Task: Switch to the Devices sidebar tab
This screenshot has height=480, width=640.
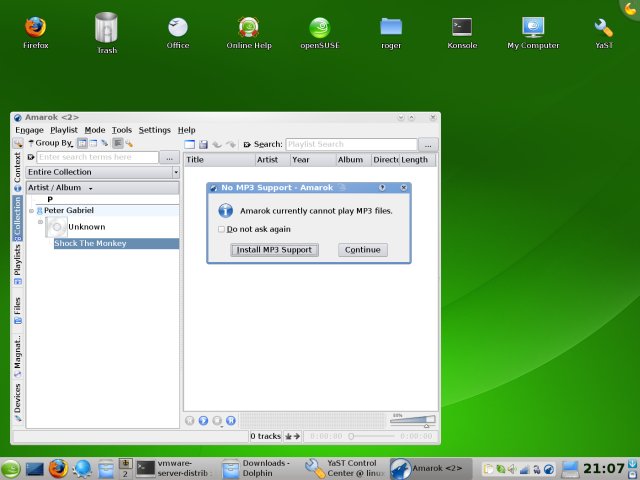Action: [x=18, y=402]
